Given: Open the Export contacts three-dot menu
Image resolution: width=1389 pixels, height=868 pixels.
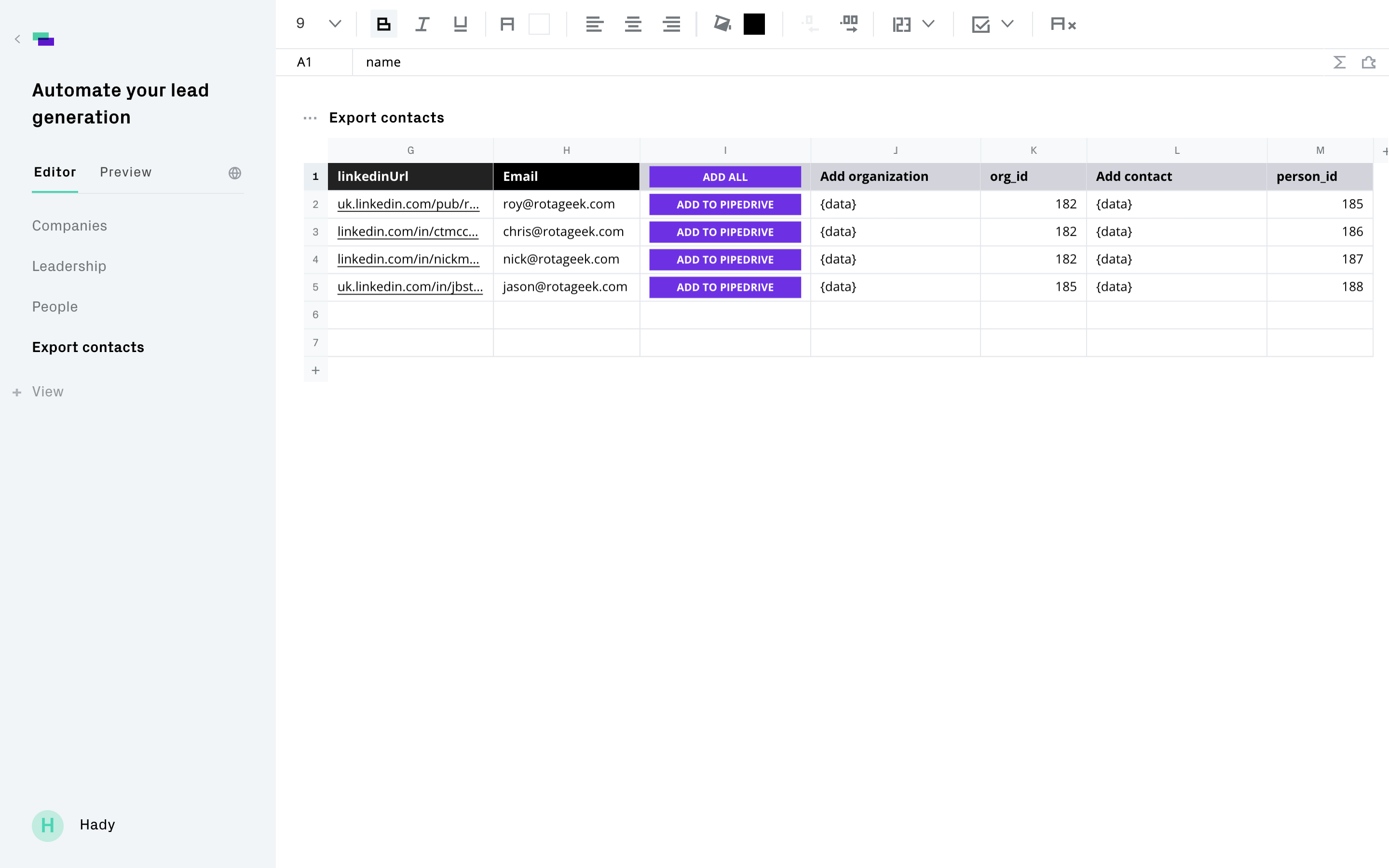Looking at the screenshot, I should 310,118.
